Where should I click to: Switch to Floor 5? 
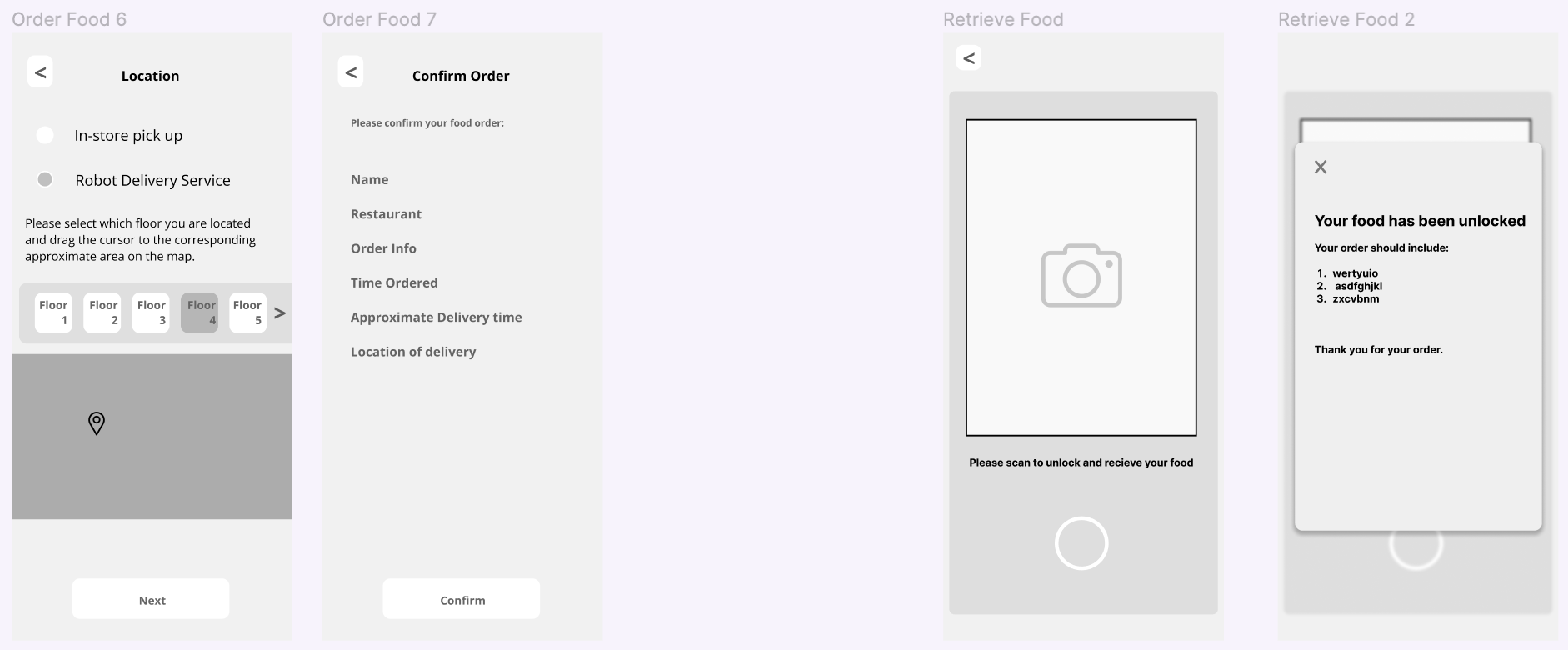tap(247, 312)
